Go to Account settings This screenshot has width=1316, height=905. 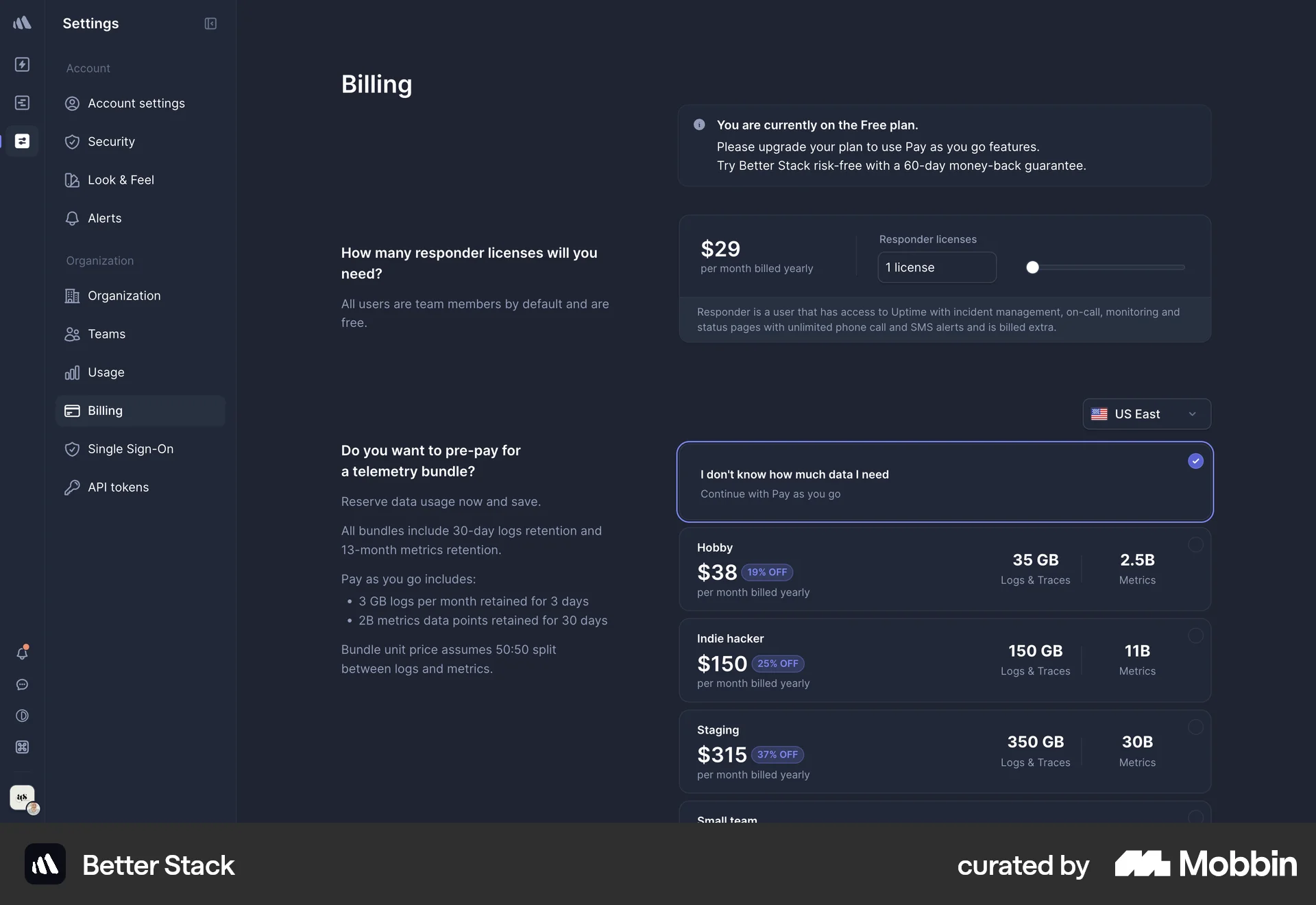click(x=136, y=104)
